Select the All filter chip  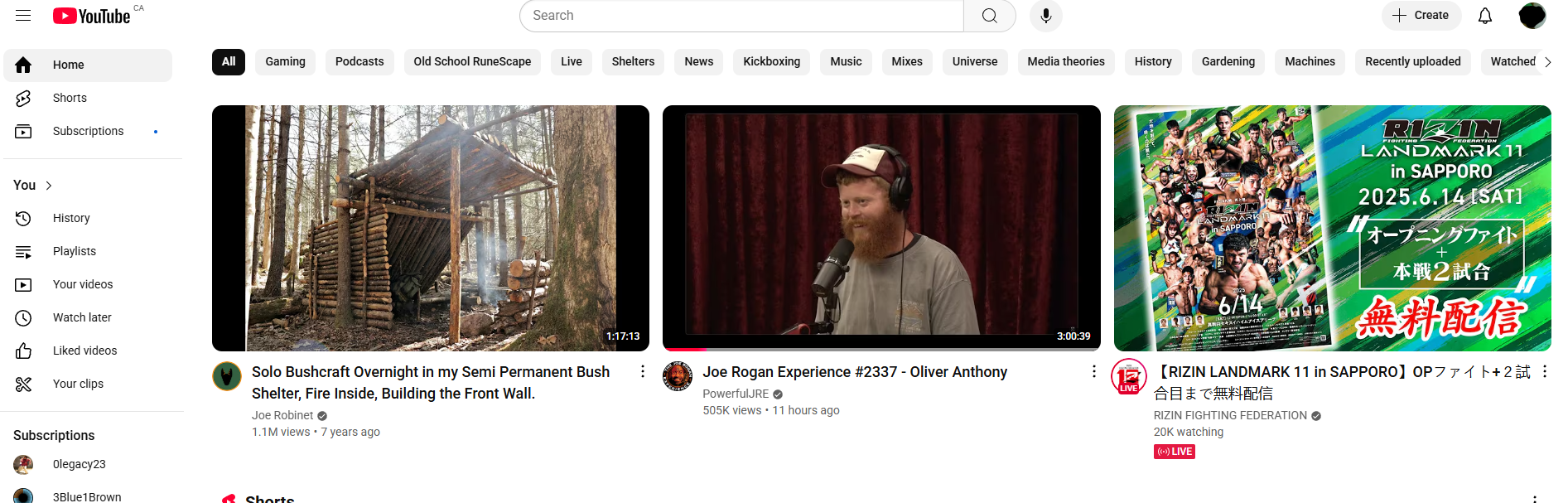(229, 62)
